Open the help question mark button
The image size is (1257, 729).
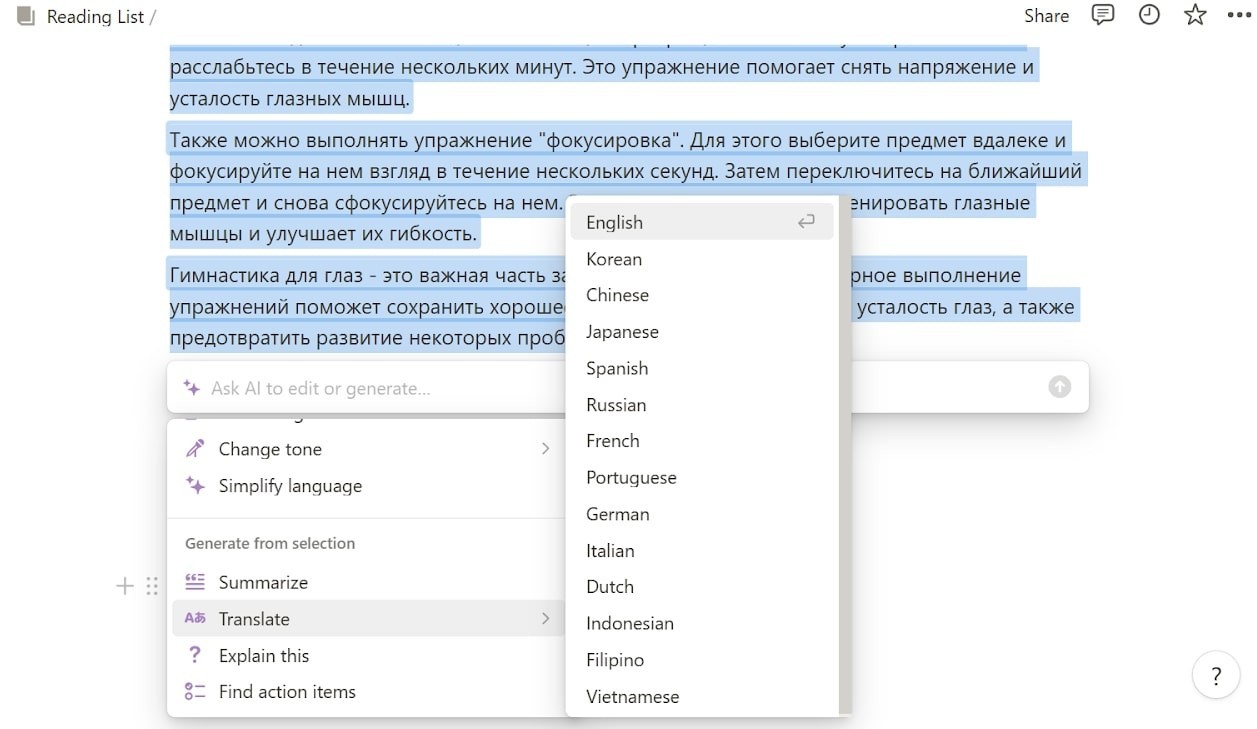pyautogui.click(x=1216, y=676)
